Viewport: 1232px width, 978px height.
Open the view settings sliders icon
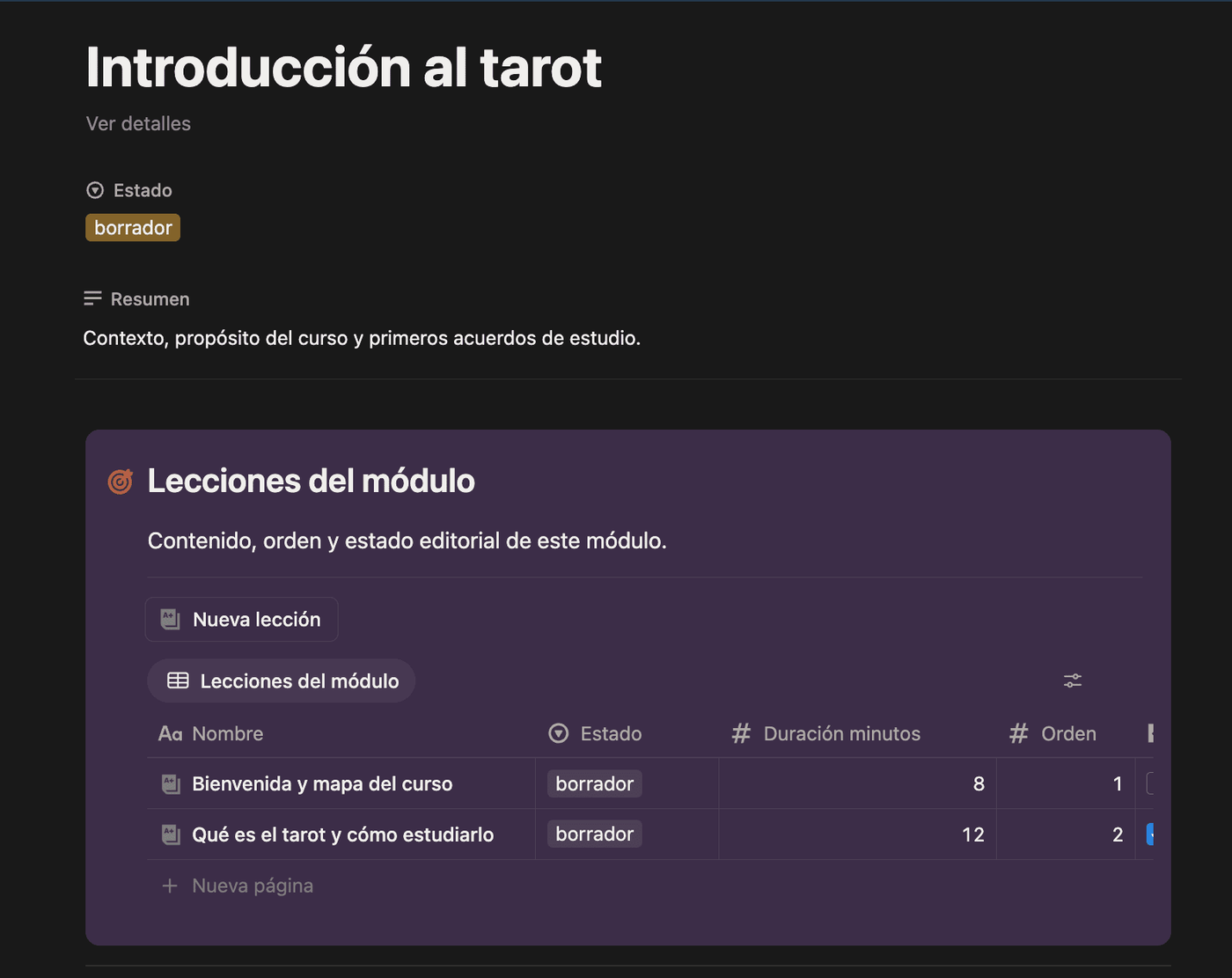(x=1072, y=680)
